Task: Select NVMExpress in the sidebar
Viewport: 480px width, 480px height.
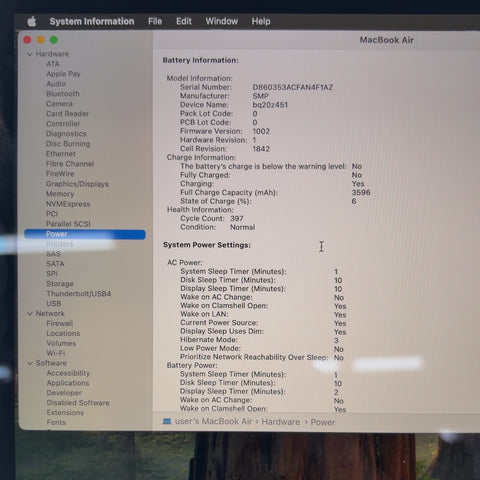Action: (x=68, y=204)
